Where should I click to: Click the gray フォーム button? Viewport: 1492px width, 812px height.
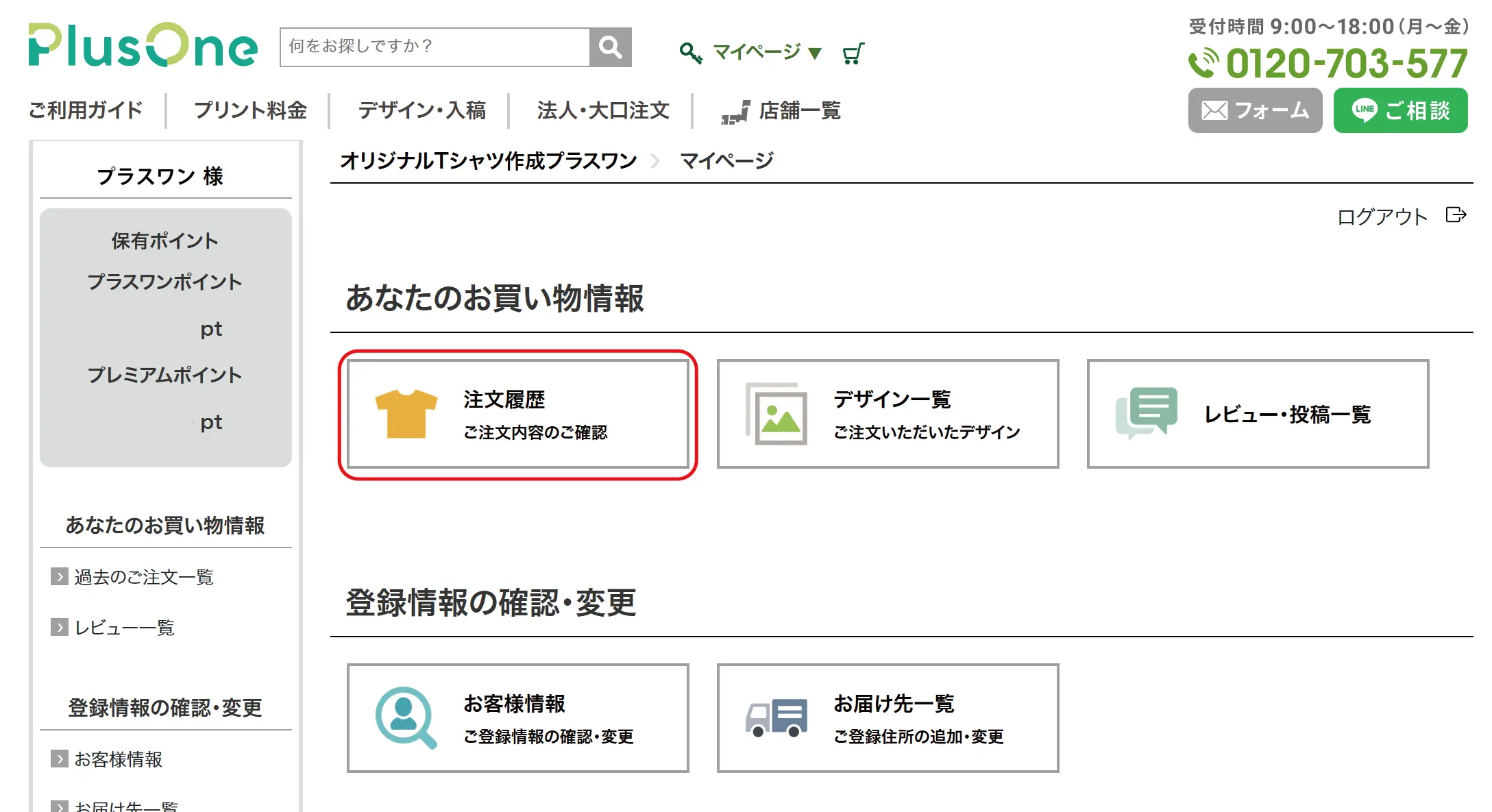click(1255, 110)
